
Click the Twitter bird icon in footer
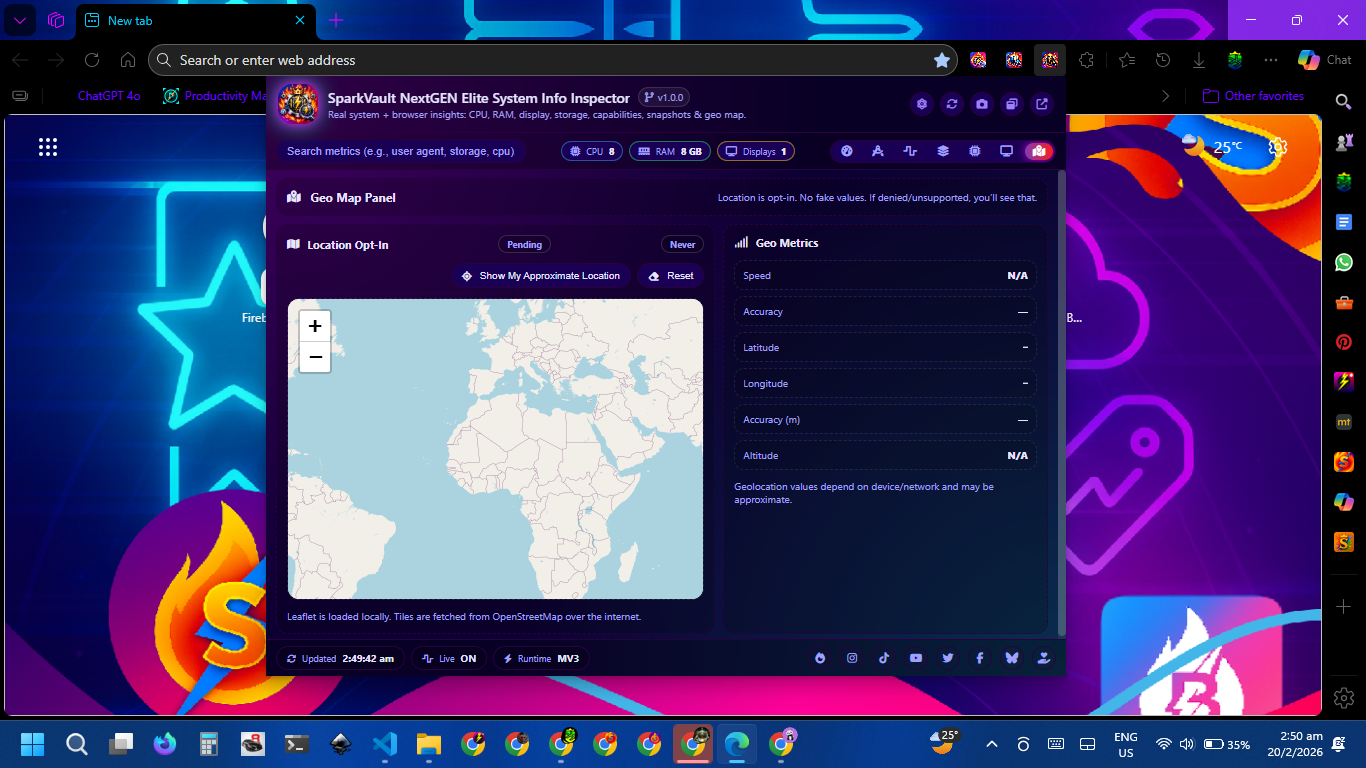pos(948,658)
